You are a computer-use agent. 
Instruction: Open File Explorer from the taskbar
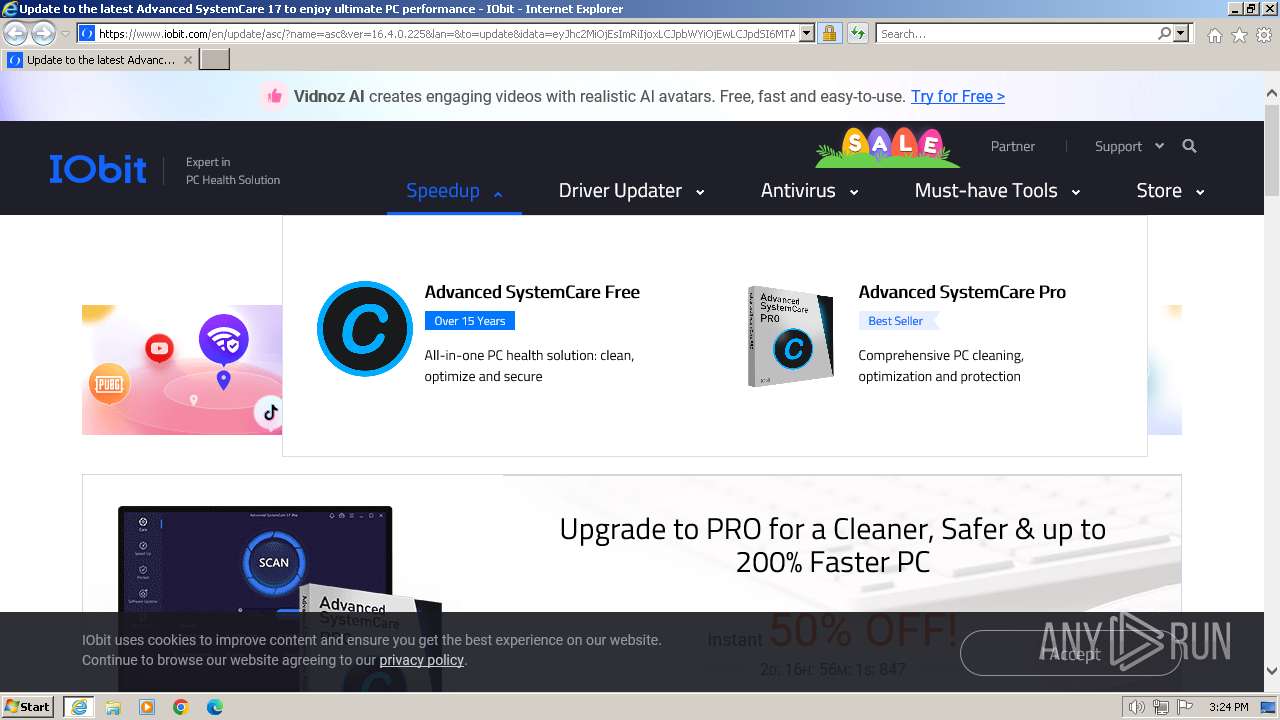[x=113, y=707]
